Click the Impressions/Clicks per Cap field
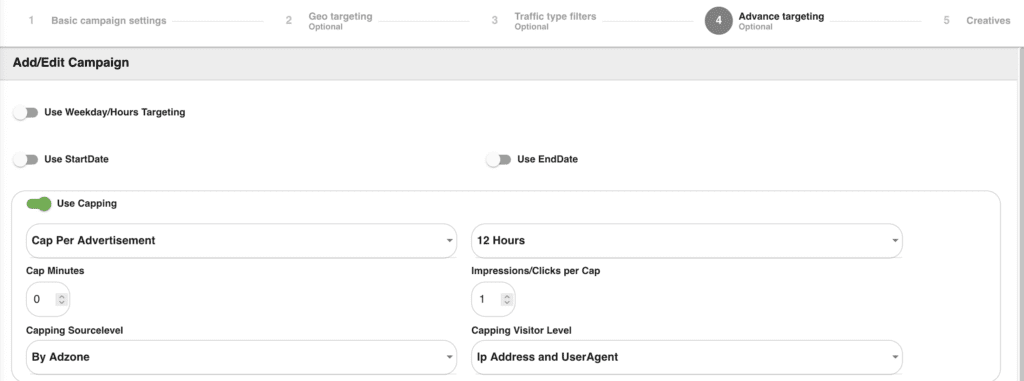This screenshot has height=381, width=1024. (493, 299)
